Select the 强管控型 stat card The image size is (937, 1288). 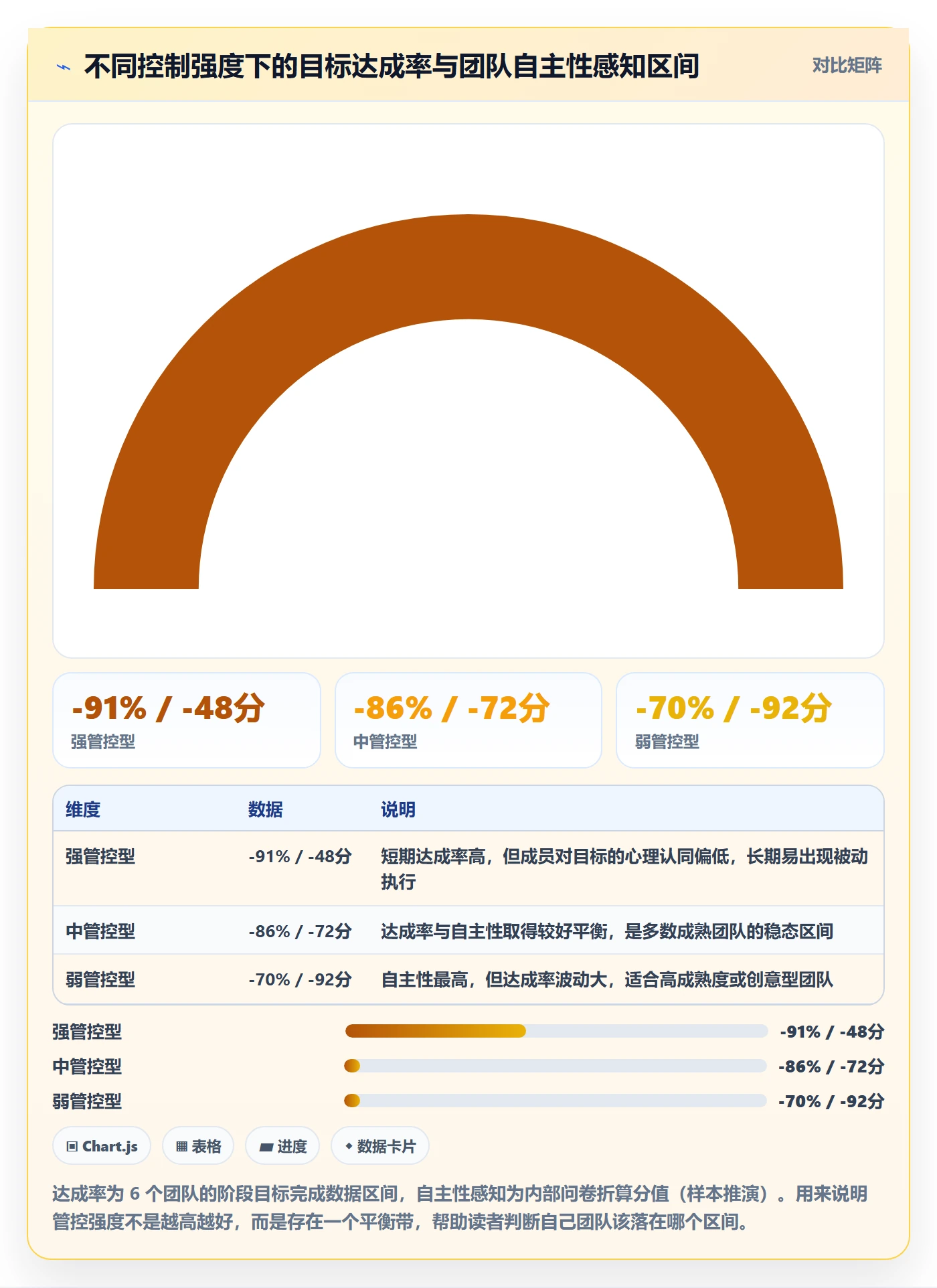187,720
